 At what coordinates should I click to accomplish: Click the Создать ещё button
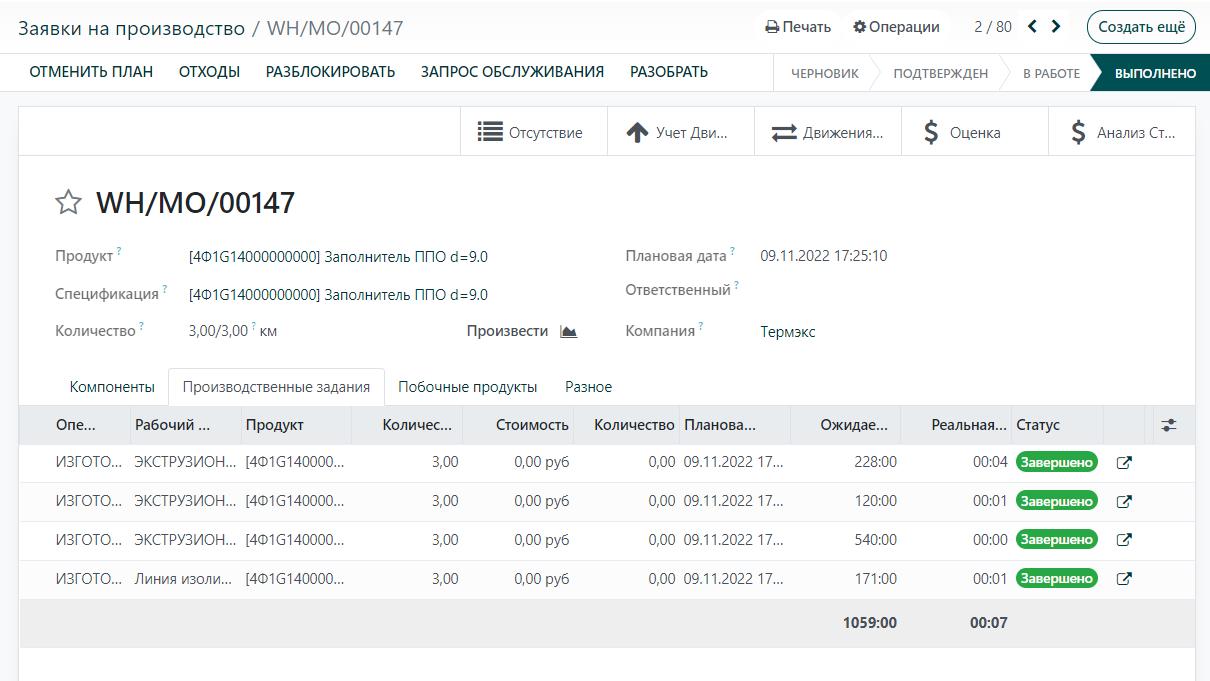(x=1141, y=27)
